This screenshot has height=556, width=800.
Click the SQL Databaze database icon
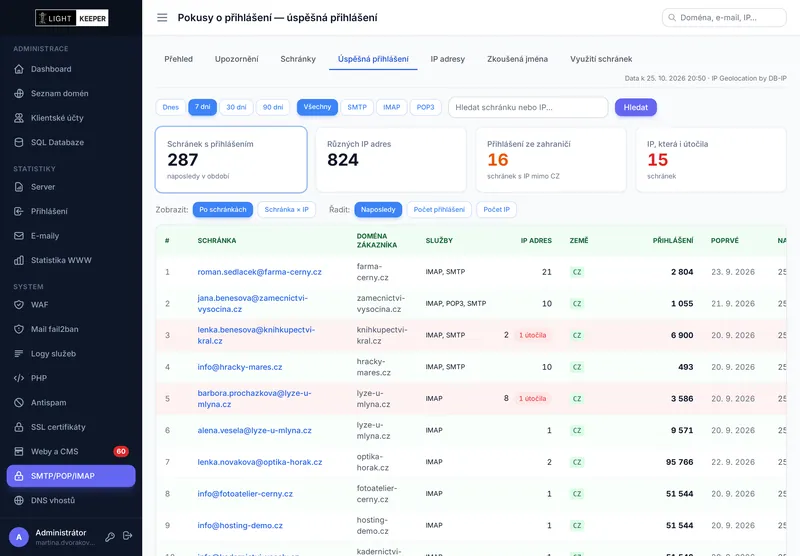click(19, 142)
